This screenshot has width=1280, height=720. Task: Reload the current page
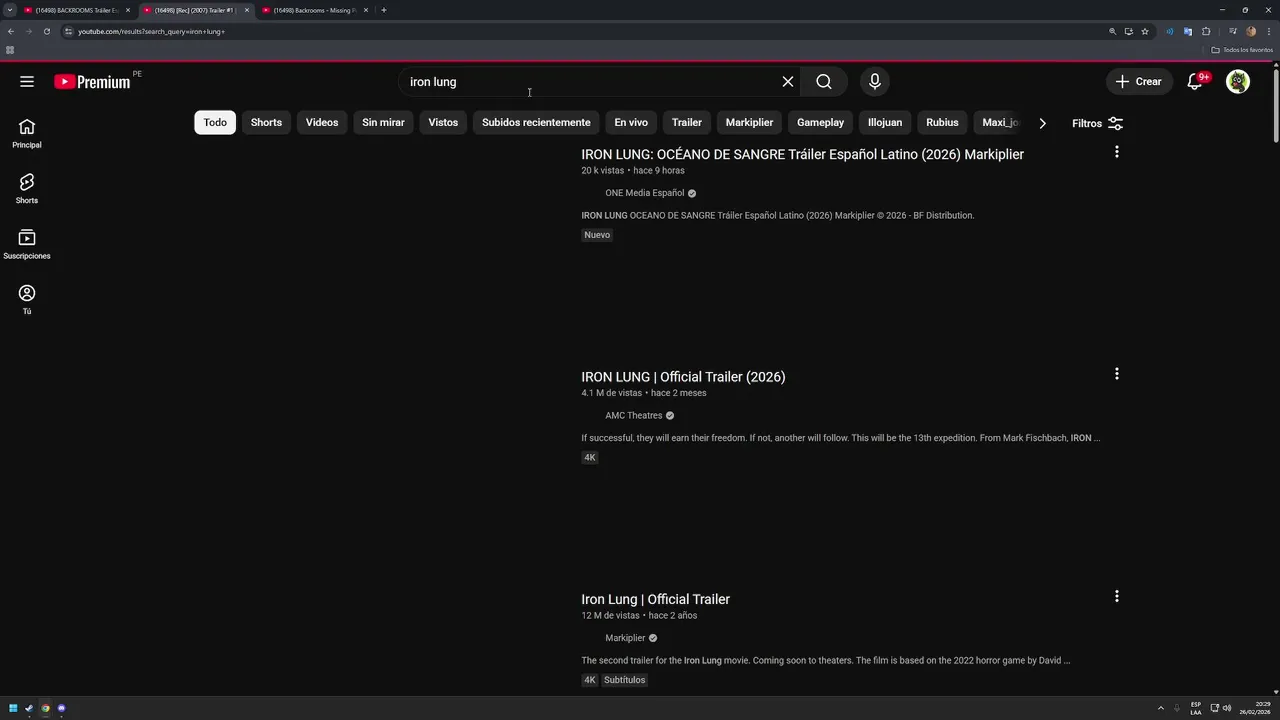point(46,31)
